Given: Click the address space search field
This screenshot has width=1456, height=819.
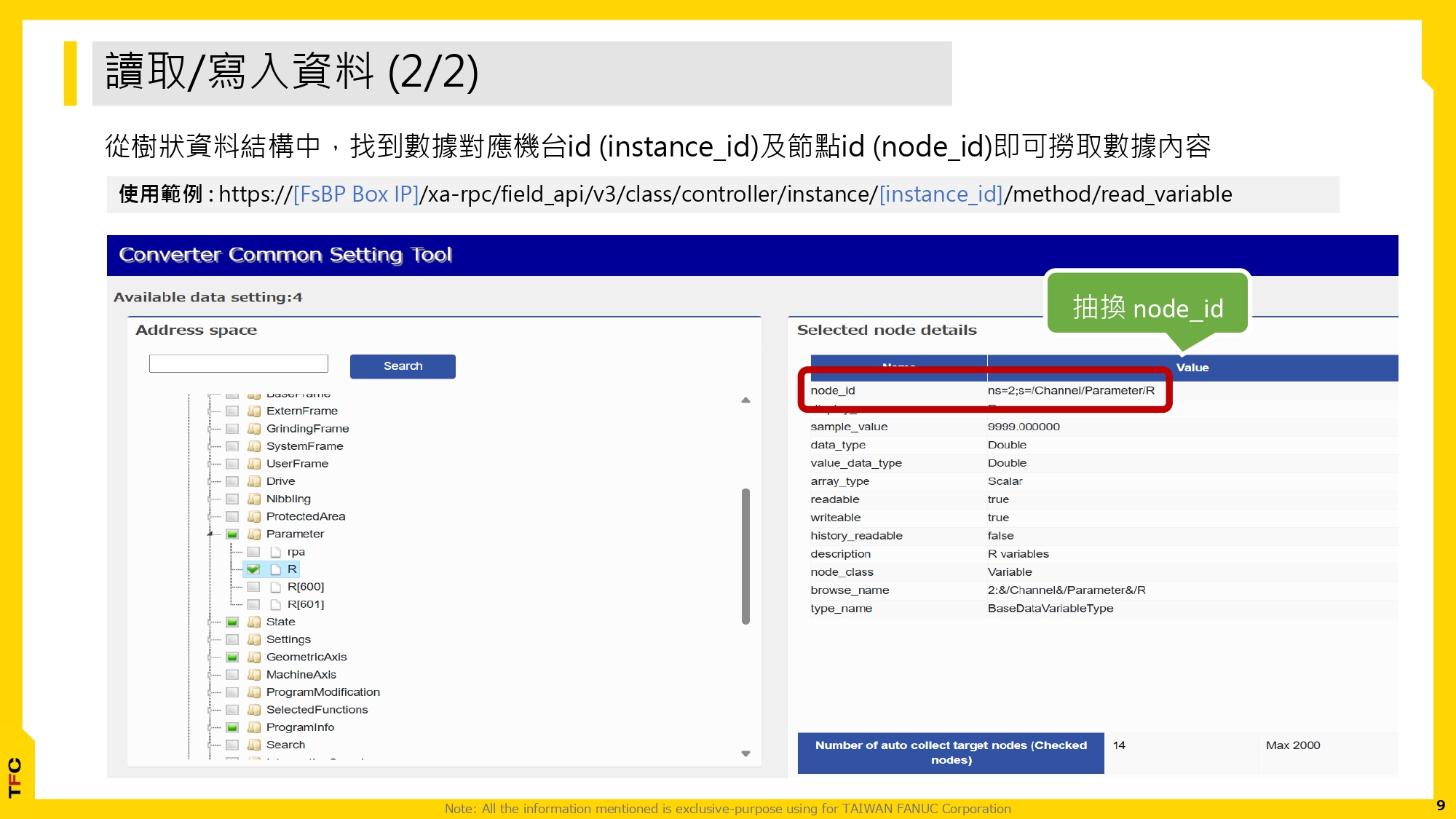Looking at the screenshot, I should 239,363.
